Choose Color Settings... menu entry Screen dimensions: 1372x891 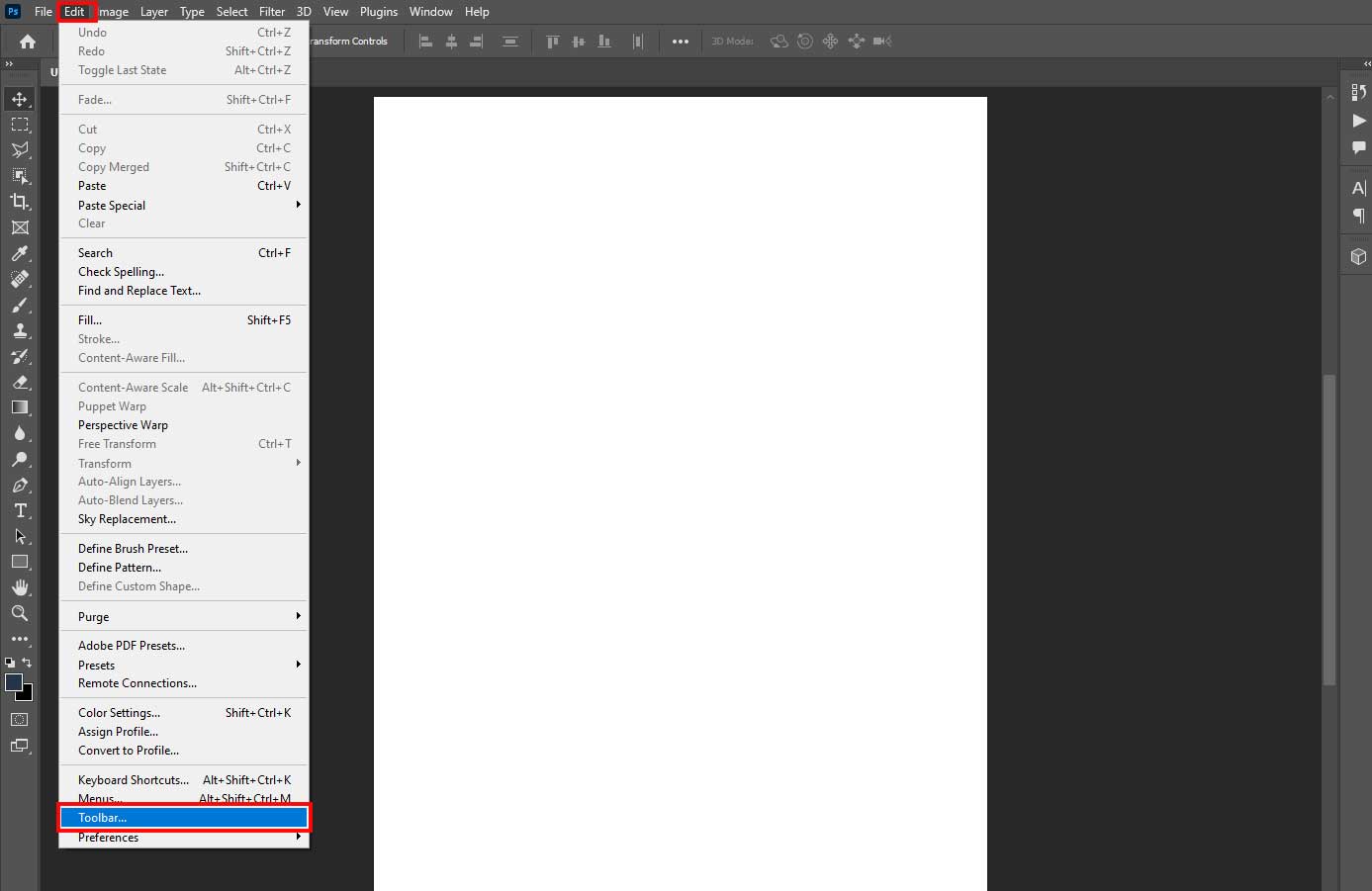point(184,712)
